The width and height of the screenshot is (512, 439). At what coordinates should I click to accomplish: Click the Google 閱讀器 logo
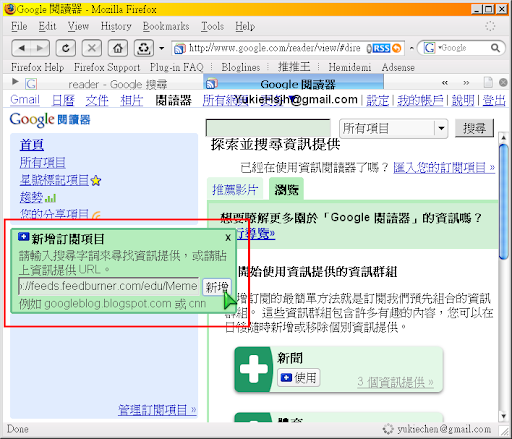[x=50, y=120]
